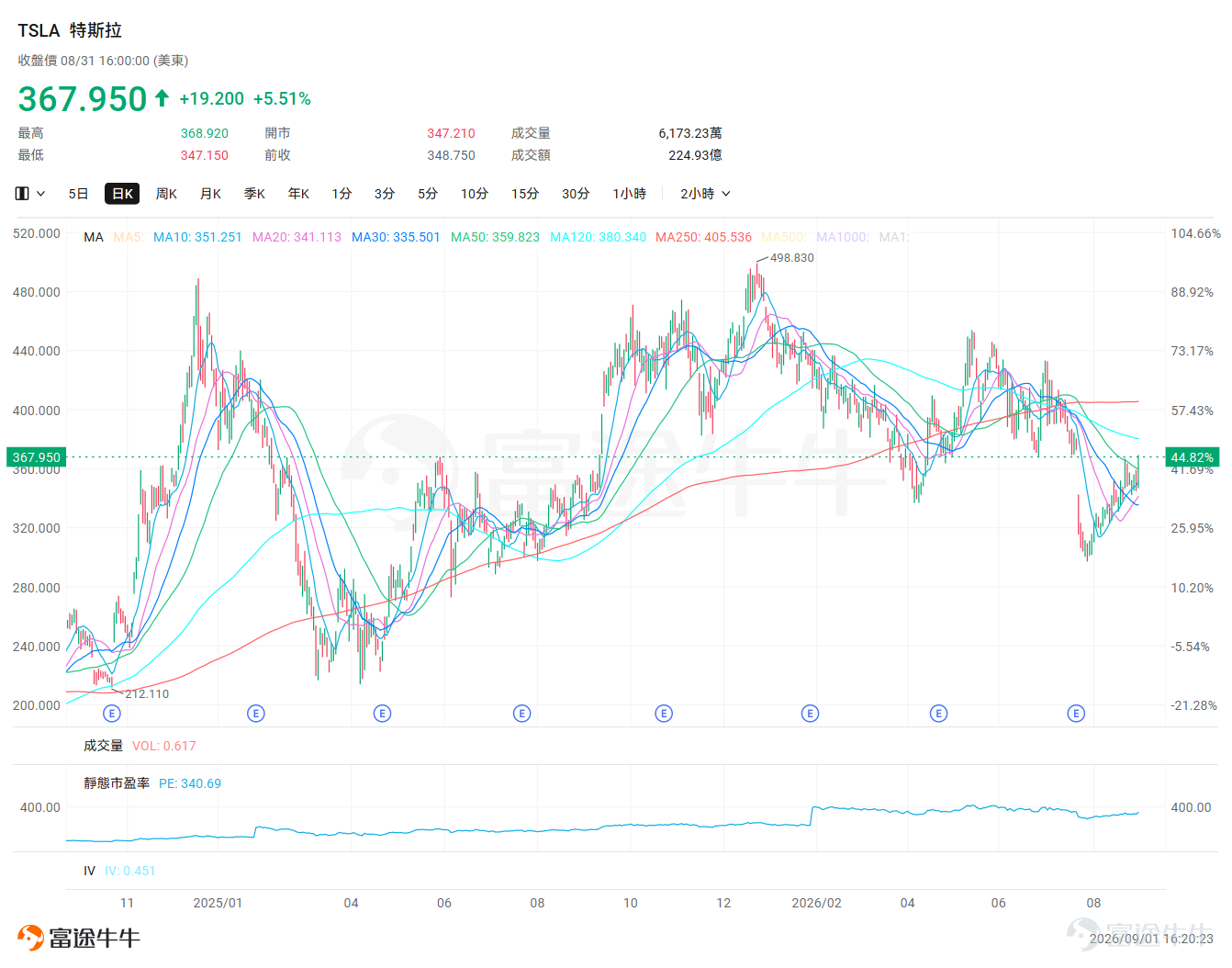Viewport: 1232px width, 968px height.
Task: Click the 開市 value 347.210
Action: [452, 133]
